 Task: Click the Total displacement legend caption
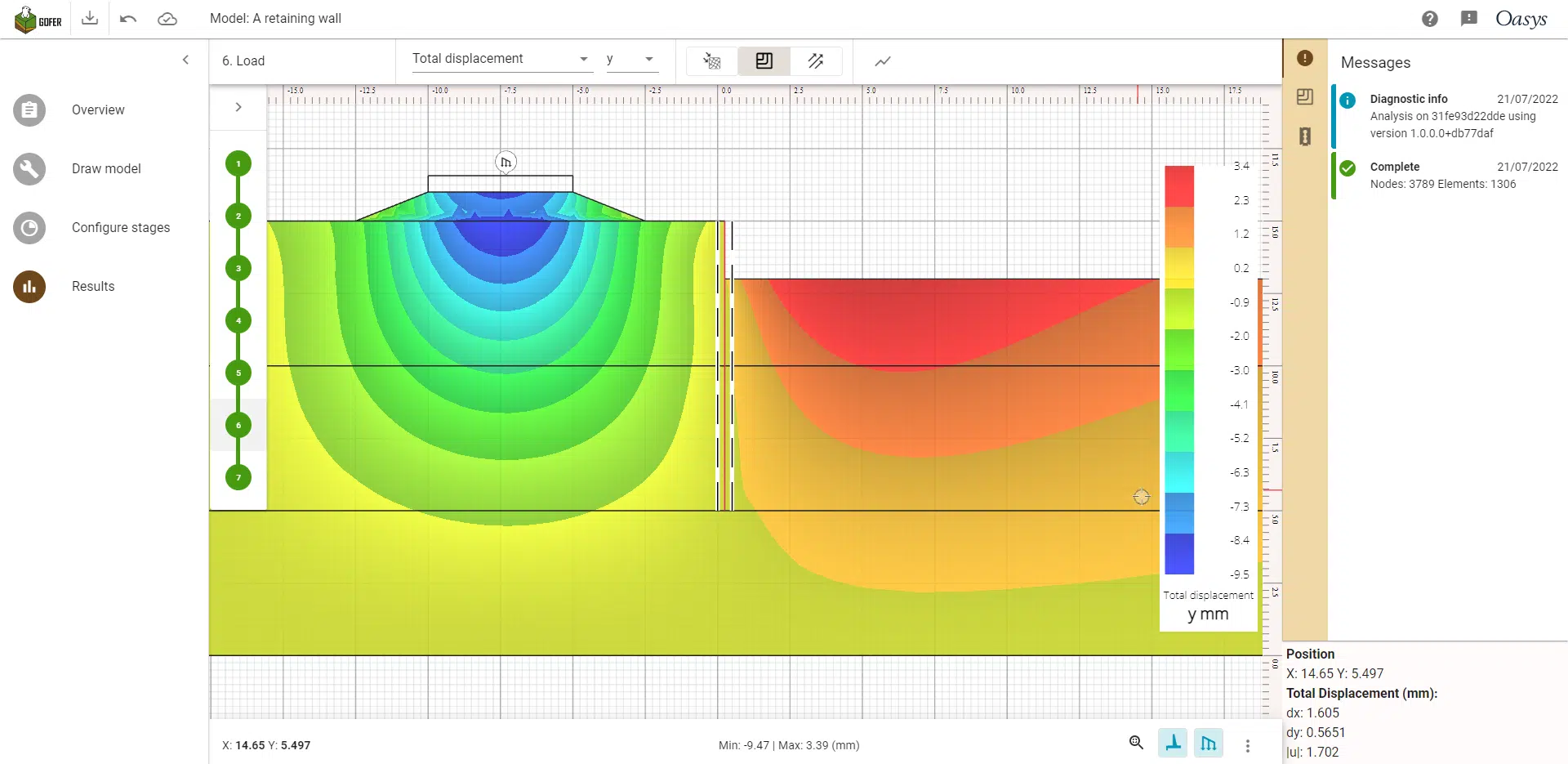point(1208,595)
